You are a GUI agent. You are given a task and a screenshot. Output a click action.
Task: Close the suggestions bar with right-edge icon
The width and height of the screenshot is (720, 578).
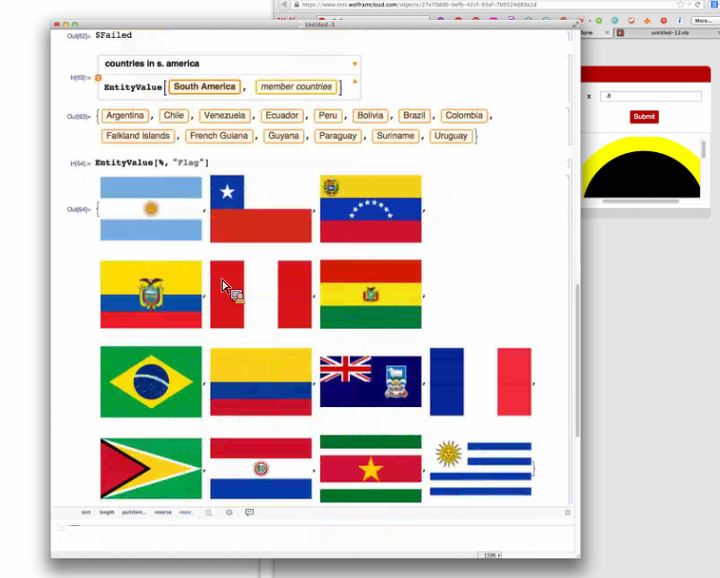(x=567, y=512)
